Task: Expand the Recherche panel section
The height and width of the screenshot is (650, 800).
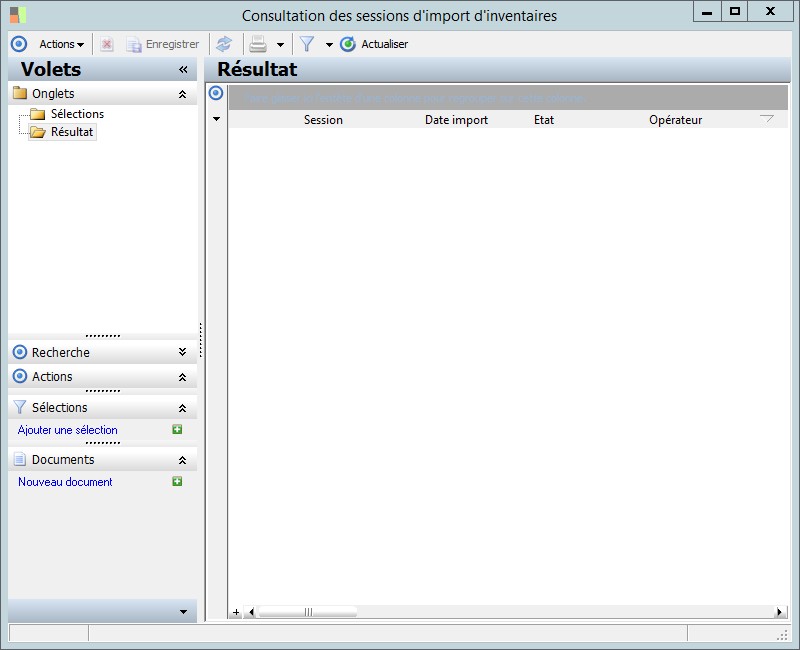Action: (x=182, y=352)
